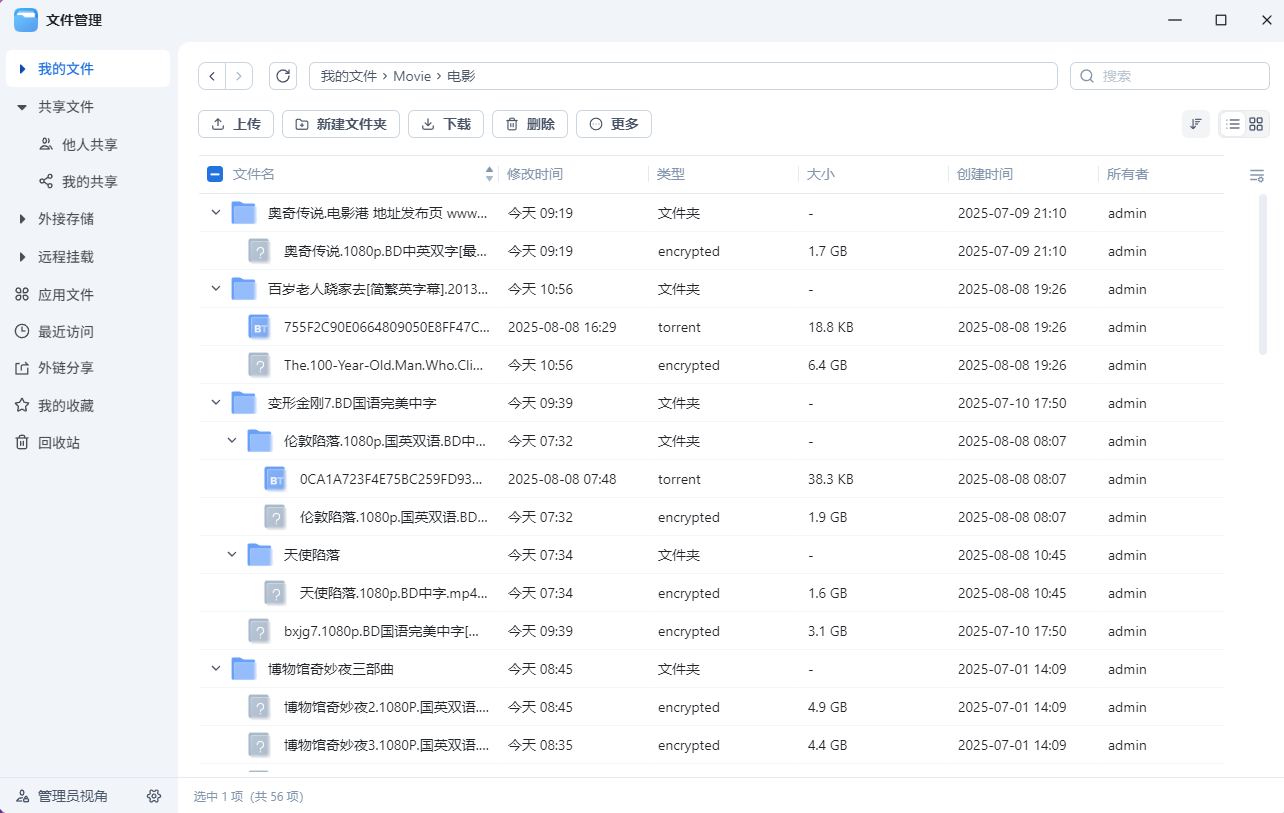Click unknown-file icon of 奥奇传说.1080p file

coord(259,251)
